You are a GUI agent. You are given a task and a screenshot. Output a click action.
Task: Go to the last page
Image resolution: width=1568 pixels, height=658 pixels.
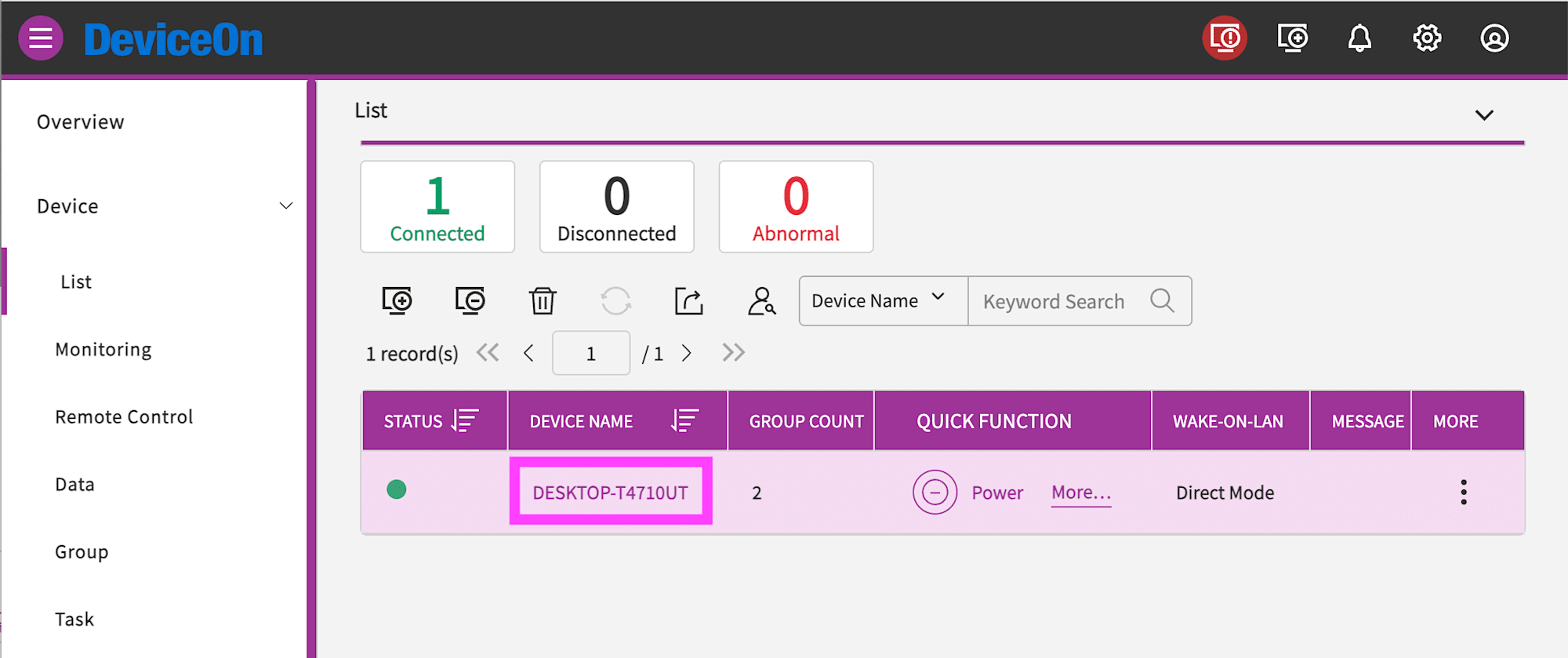pyautogui.click(x=733, y=353)
